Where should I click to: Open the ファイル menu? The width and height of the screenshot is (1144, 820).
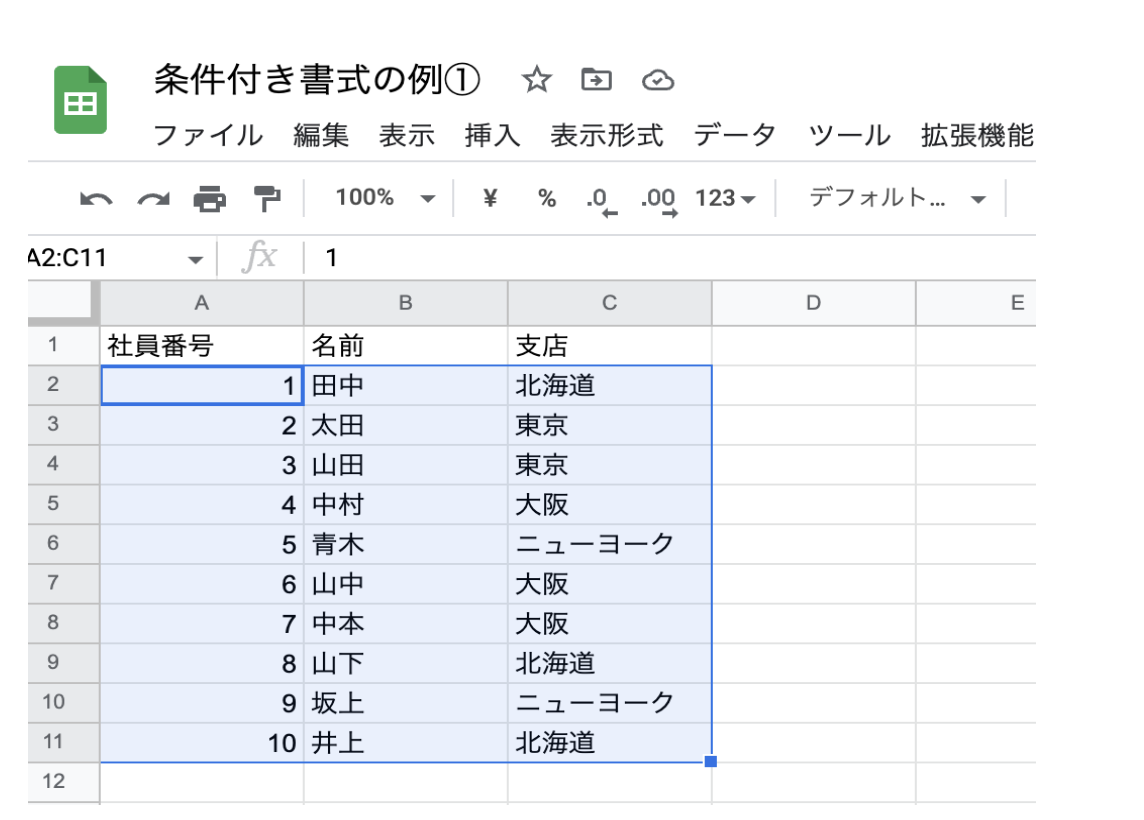[208, 135]
